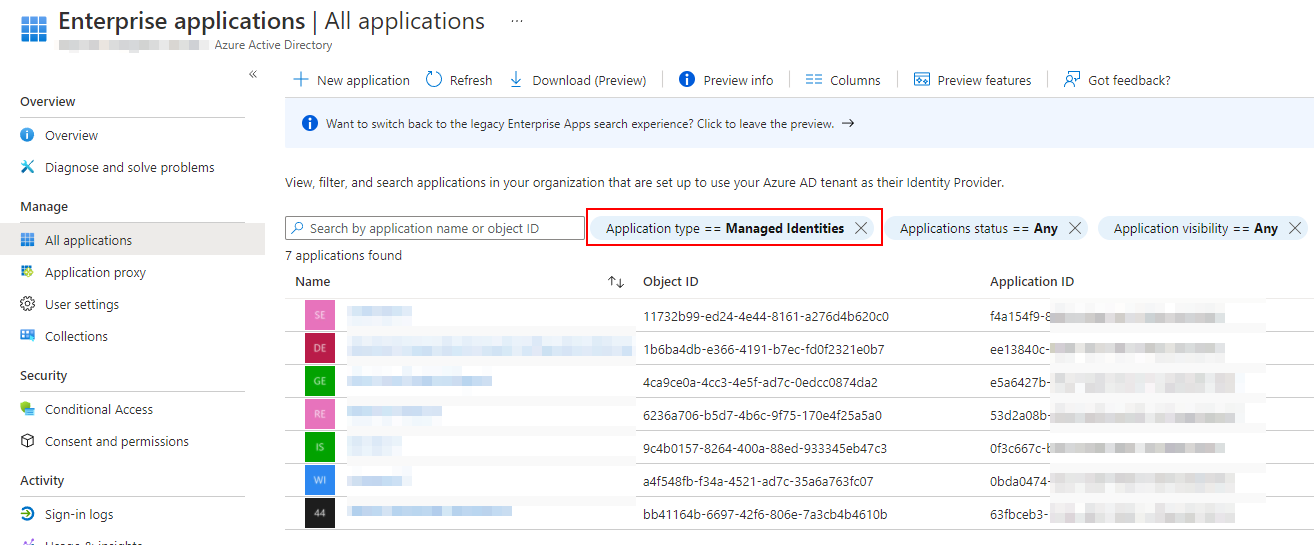Screen dimensions: 1314x545
Task: Remove the Application type filter
Action: pos(861,228)
